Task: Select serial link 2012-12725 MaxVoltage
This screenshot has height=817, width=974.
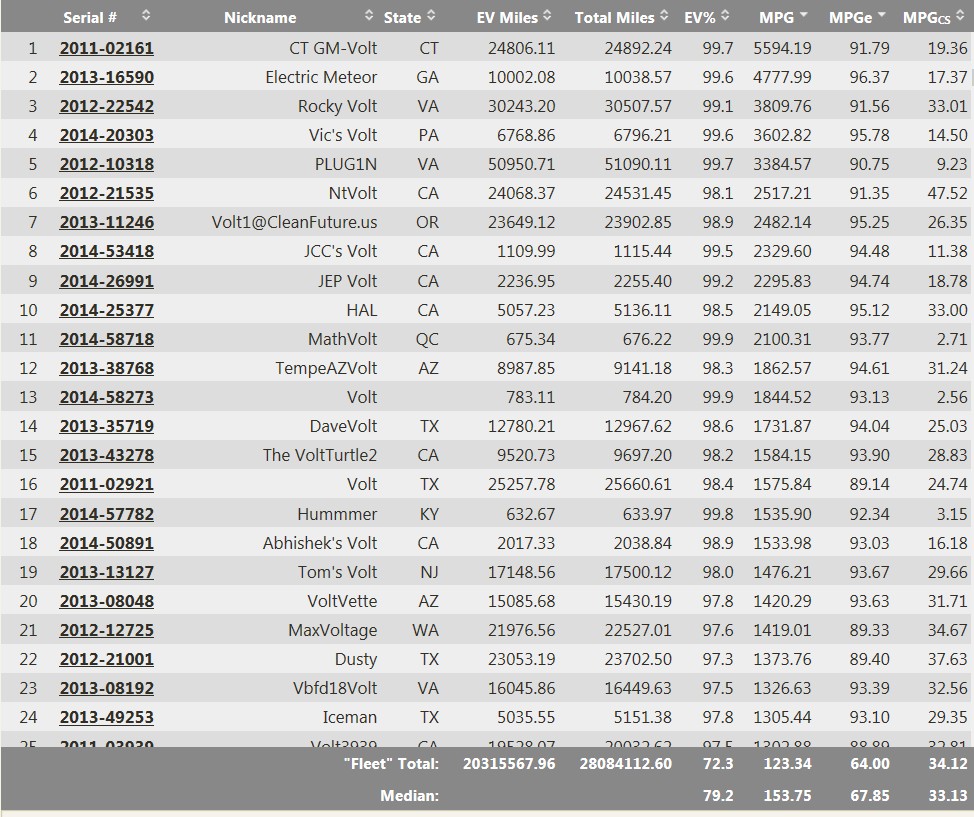Action: [106, 630]
